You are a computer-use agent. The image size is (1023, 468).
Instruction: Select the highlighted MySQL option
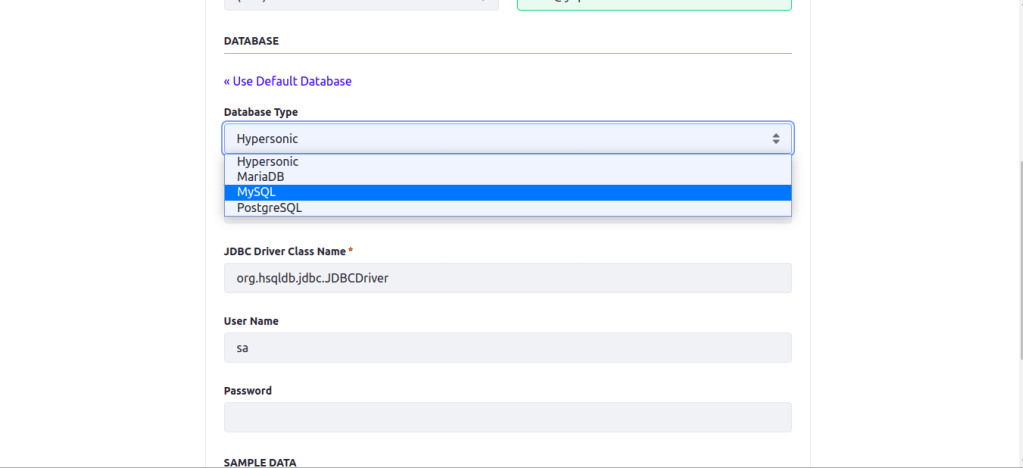click(x=257, y=192)
